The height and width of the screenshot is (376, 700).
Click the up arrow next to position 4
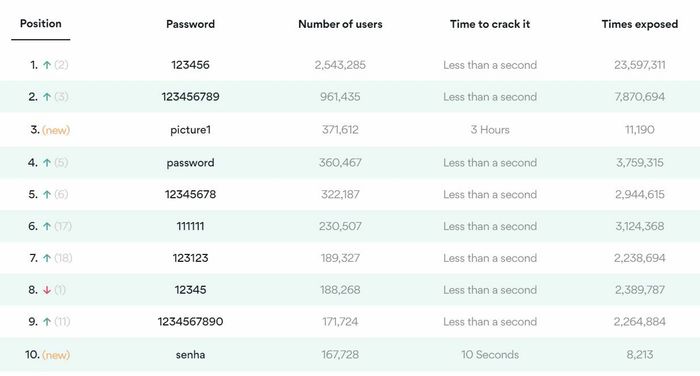click(x=47, y=163)
